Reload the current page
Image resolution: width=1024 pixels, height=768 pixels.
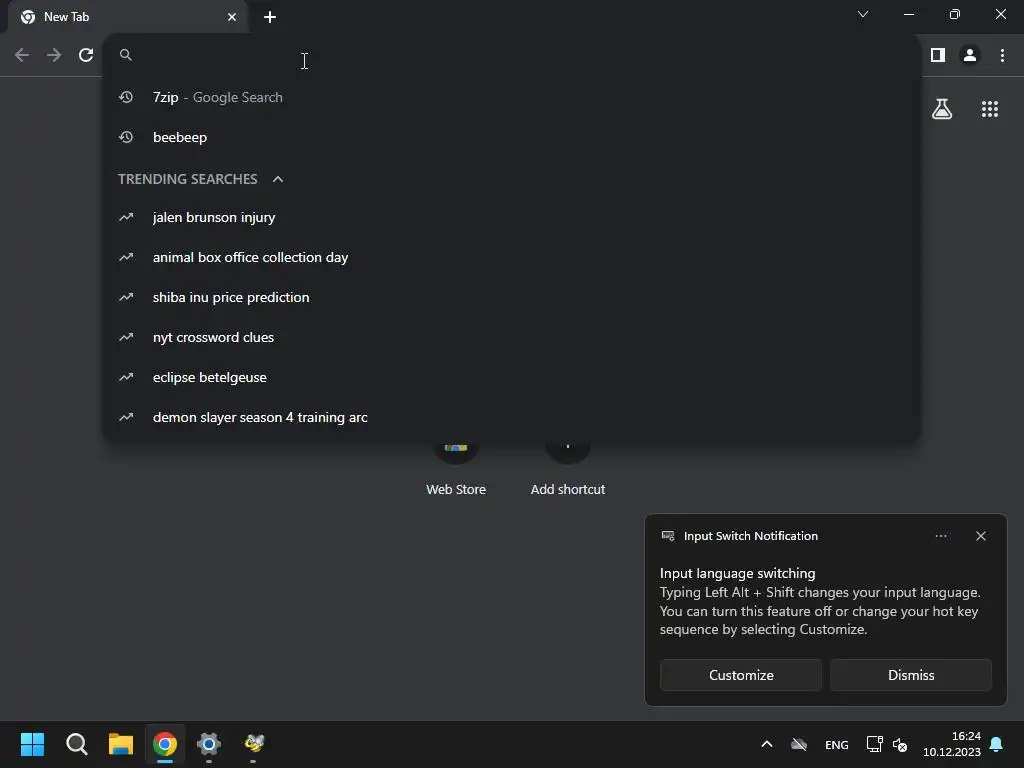[86, 56]
